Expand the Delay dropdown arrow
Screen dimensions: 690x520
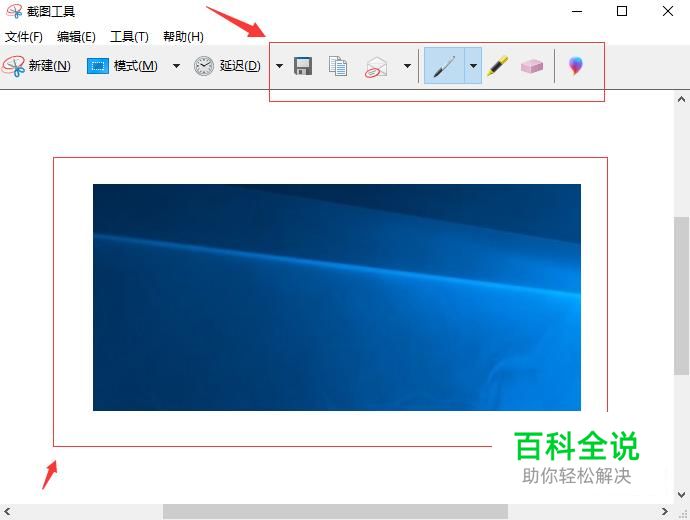(x=279, y=66)
